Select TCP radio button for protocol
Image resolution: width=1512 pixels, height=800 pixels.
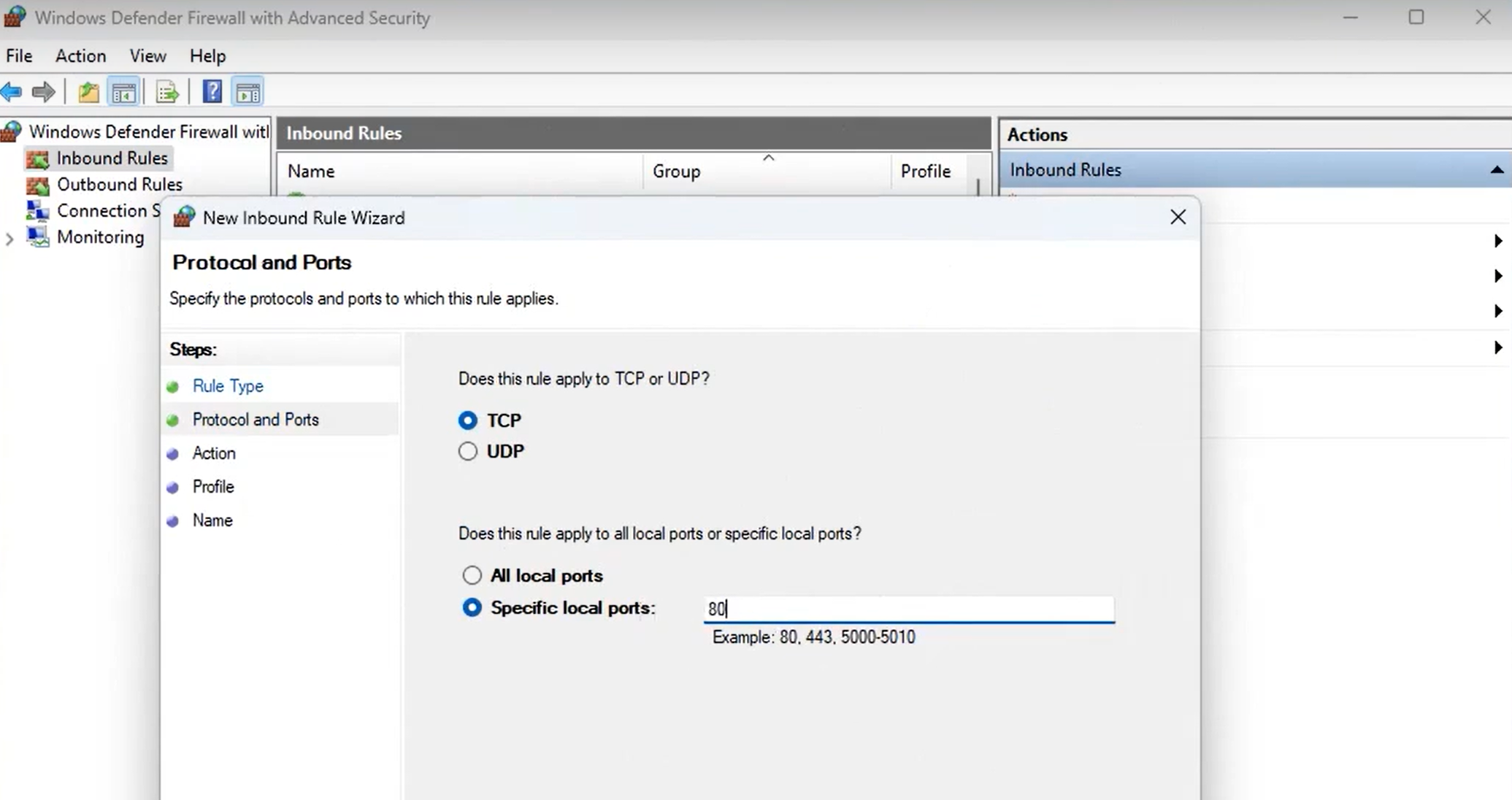467,419
